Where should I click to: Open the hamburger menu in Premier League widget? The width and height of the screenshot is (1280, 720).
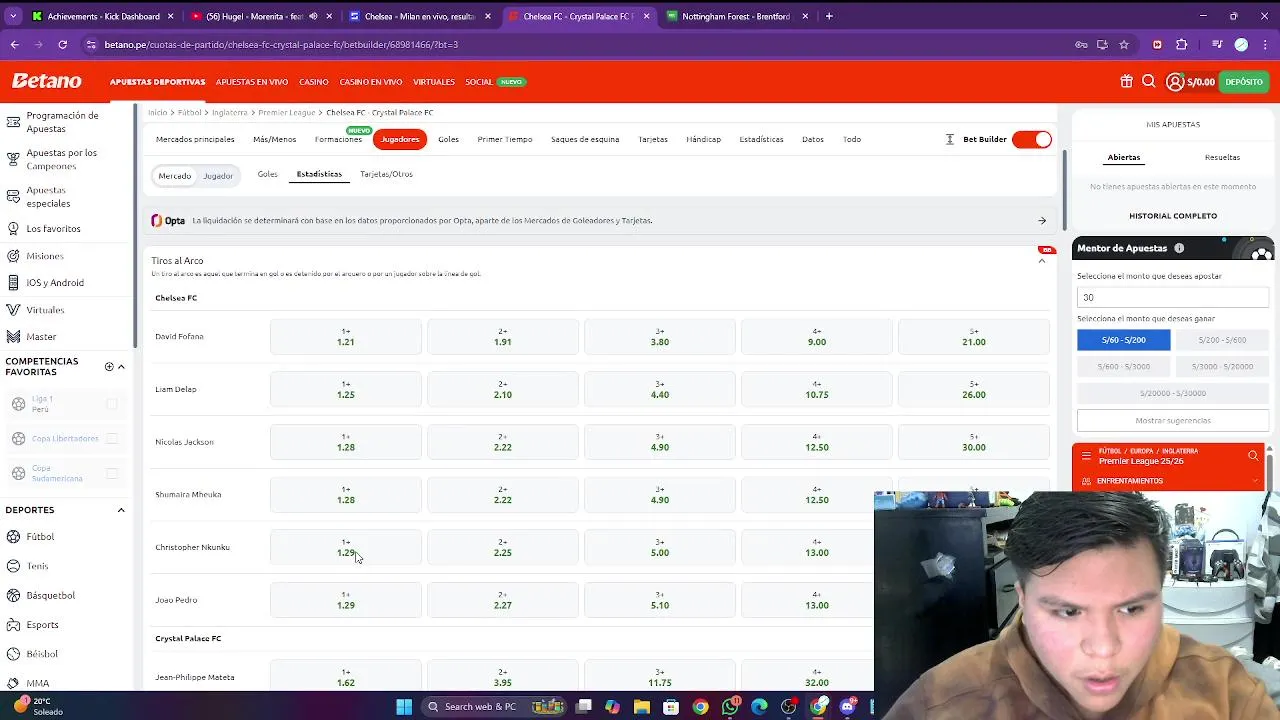[1086, 456]
